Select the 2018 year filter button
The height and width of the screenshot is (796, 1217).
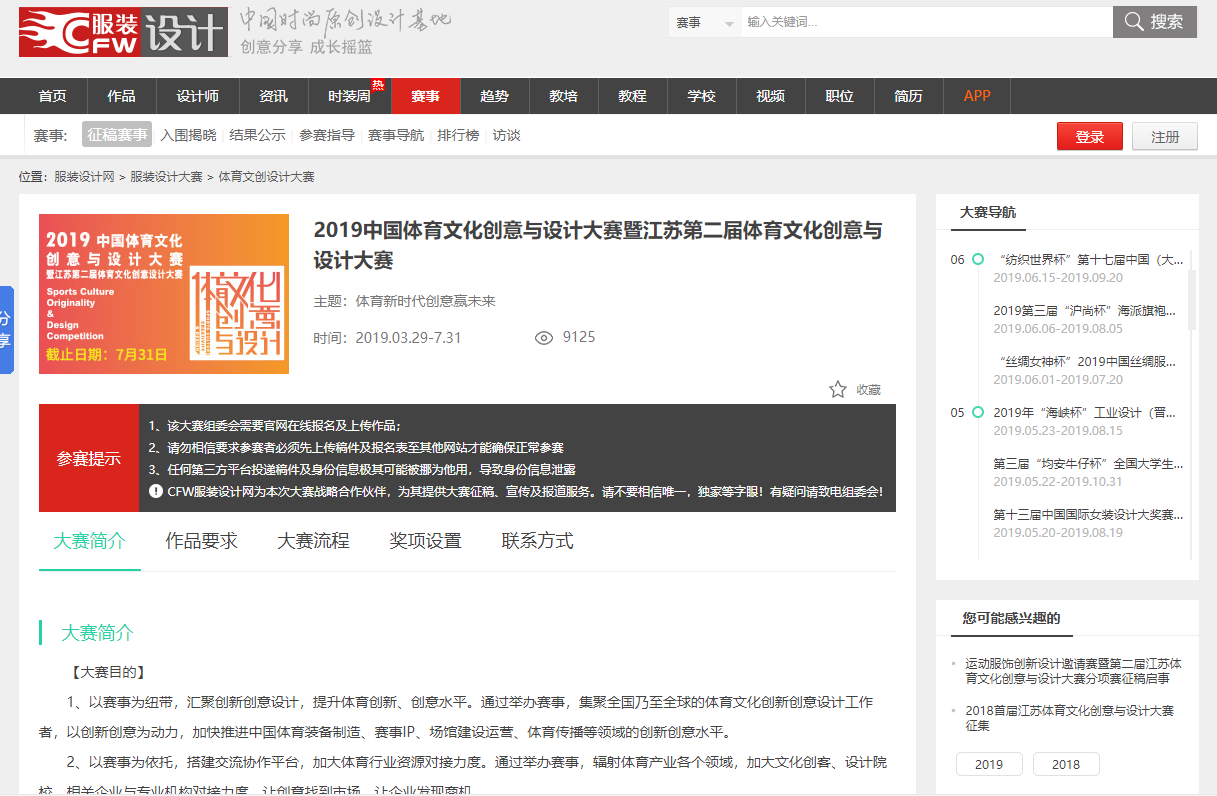(x=1066, y=764)
